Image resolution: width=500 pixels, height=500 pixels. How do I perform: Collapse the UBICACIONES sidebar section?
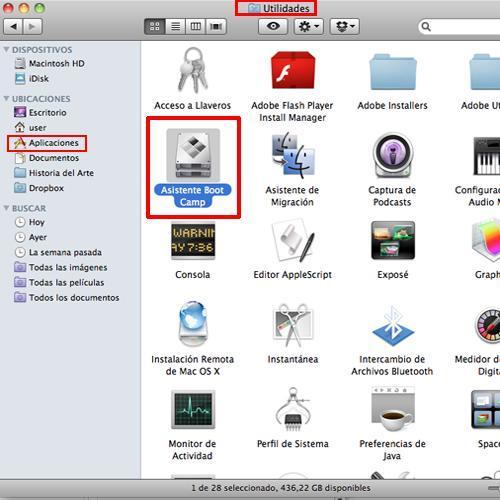pos(6,98)
